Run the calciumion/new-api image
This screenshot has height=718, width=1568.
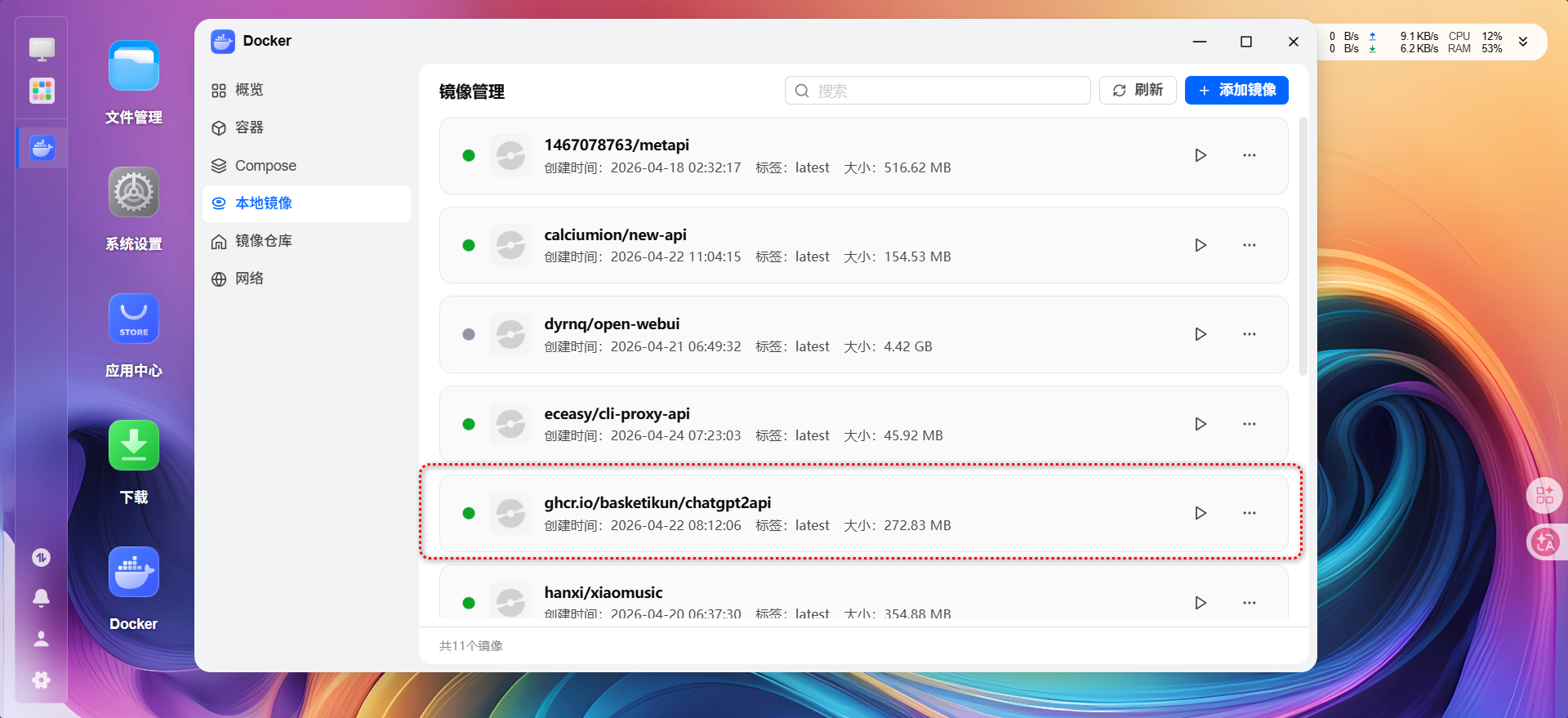click(1200, 245)
